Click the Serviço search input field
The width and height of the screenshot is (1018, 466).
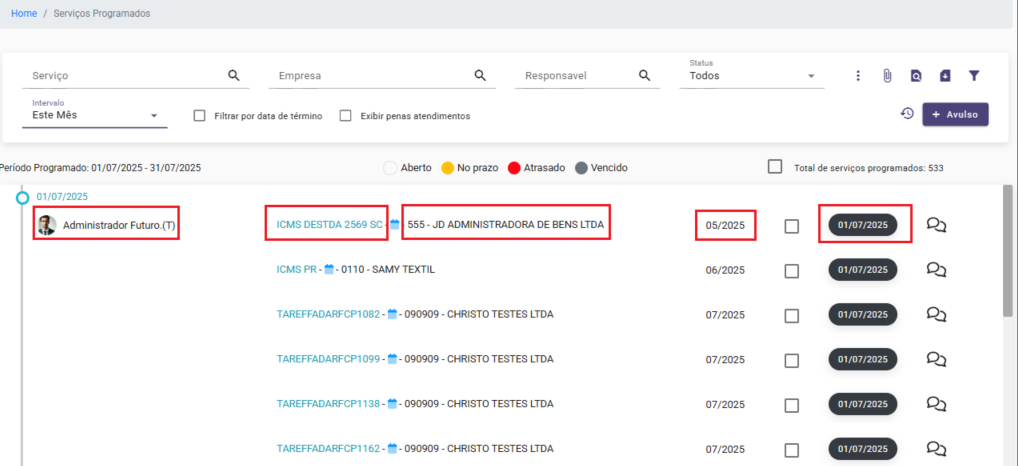pos(125,76)
